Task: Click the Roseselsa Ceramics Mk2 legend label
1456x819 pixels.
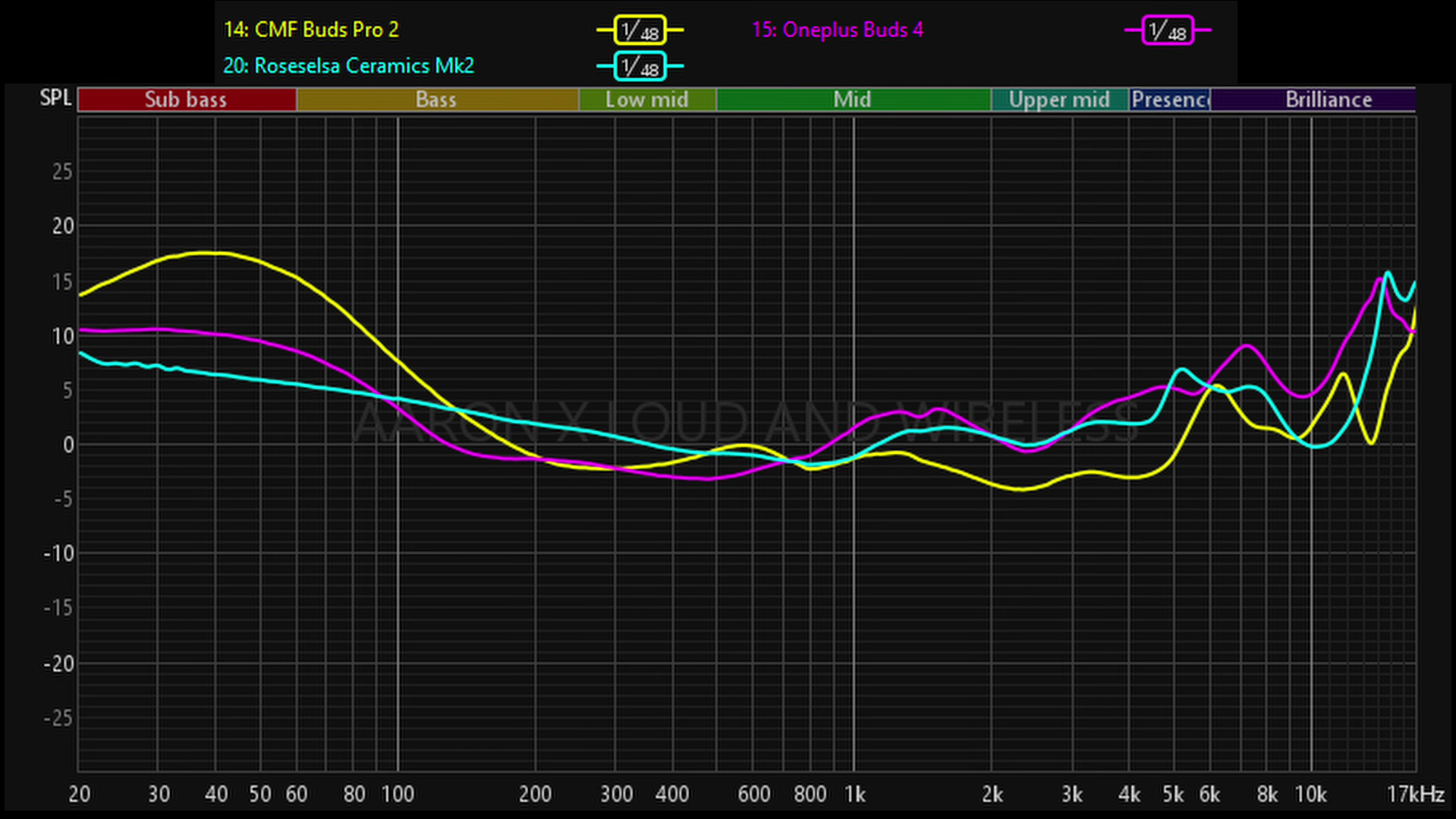Action: point(349,66)
